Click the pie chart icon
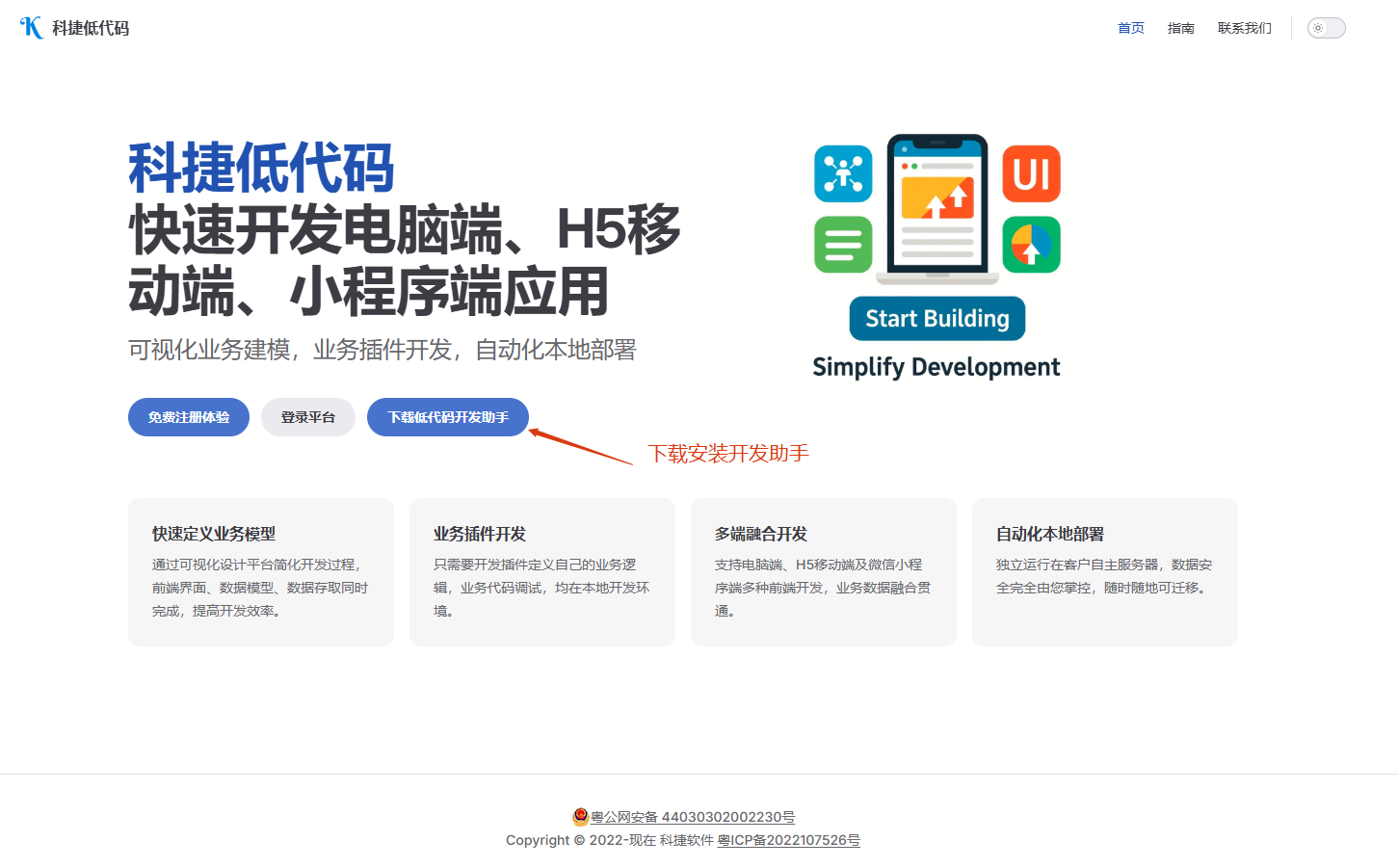This screenshot has height=868, width=1398. tap(1031, 245)
